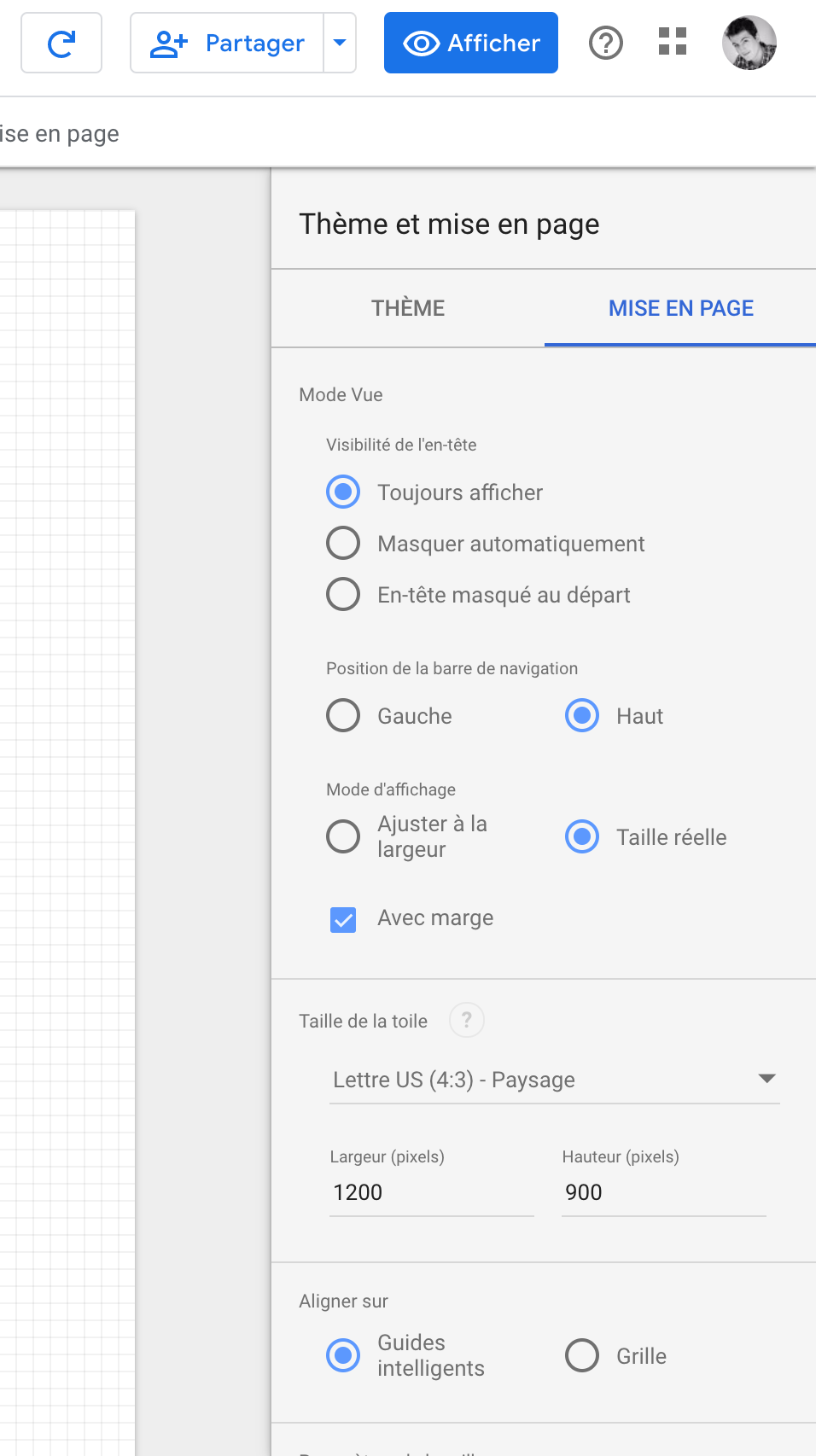Select the MISE EN PAGE tab
The height and width of the screenshot is (1456, 816).
pos(680,308)
